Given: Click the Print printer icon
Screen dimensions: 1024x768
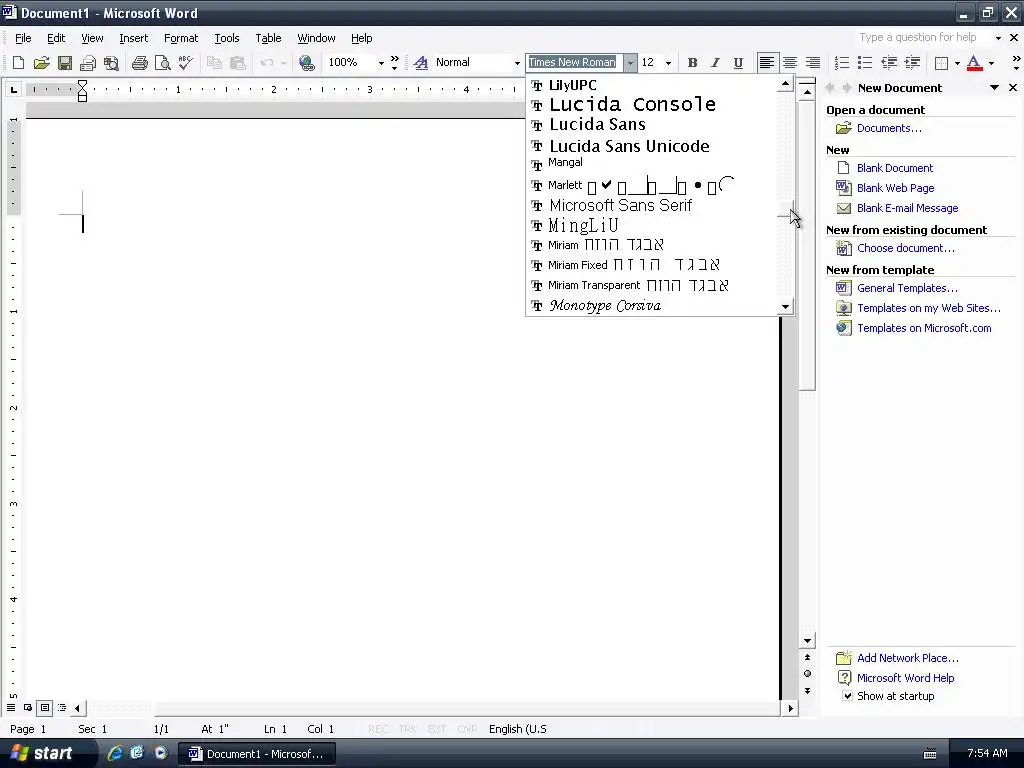Looking at the screenshot, I should pyautogui.click(x=139, y=63).
